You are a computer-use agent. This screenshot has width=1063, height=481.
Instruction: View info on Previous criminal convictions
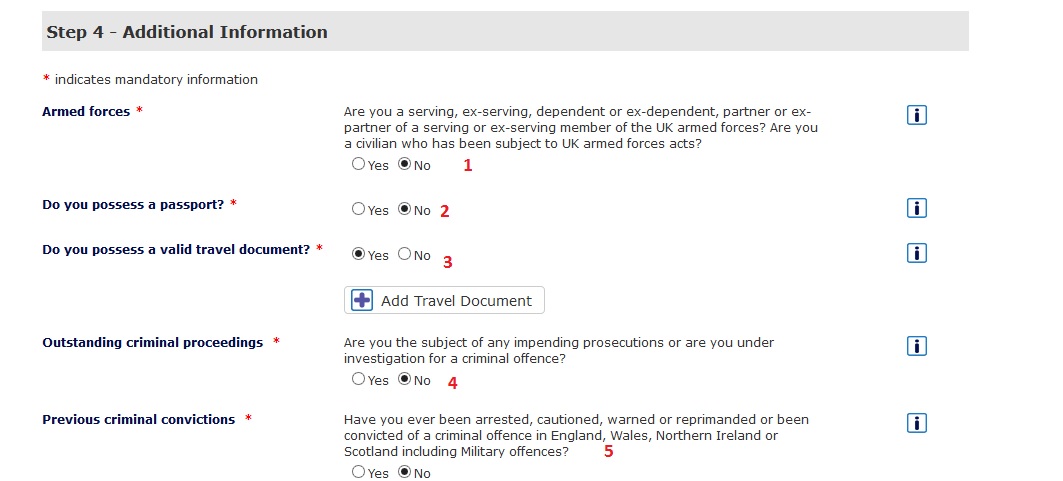pos(916,423)
